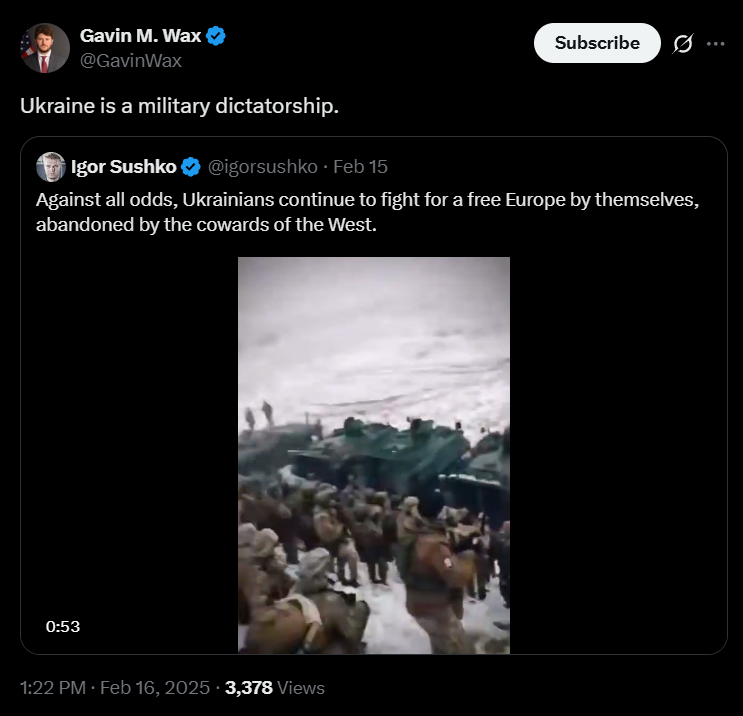Open the @GavinWax handle link

point(130,60)
